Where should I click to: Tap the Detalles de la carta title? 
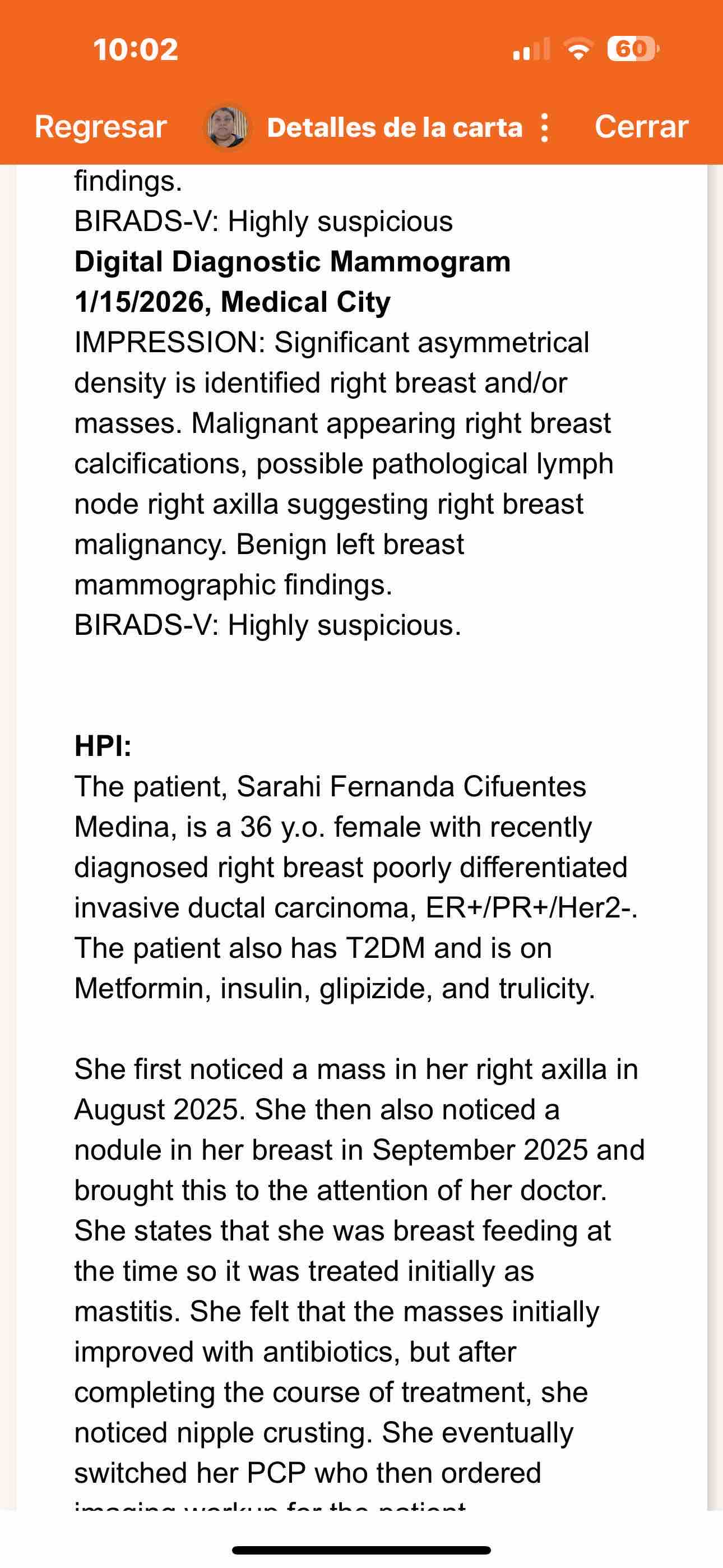[395, 128]
